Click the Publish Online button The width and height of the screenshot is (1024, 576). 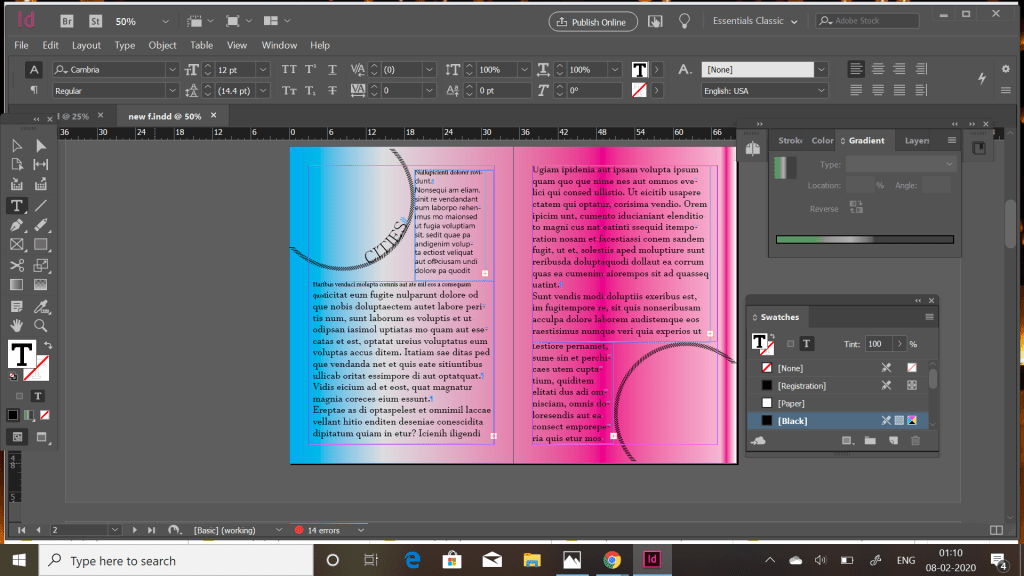click(593, 21)
